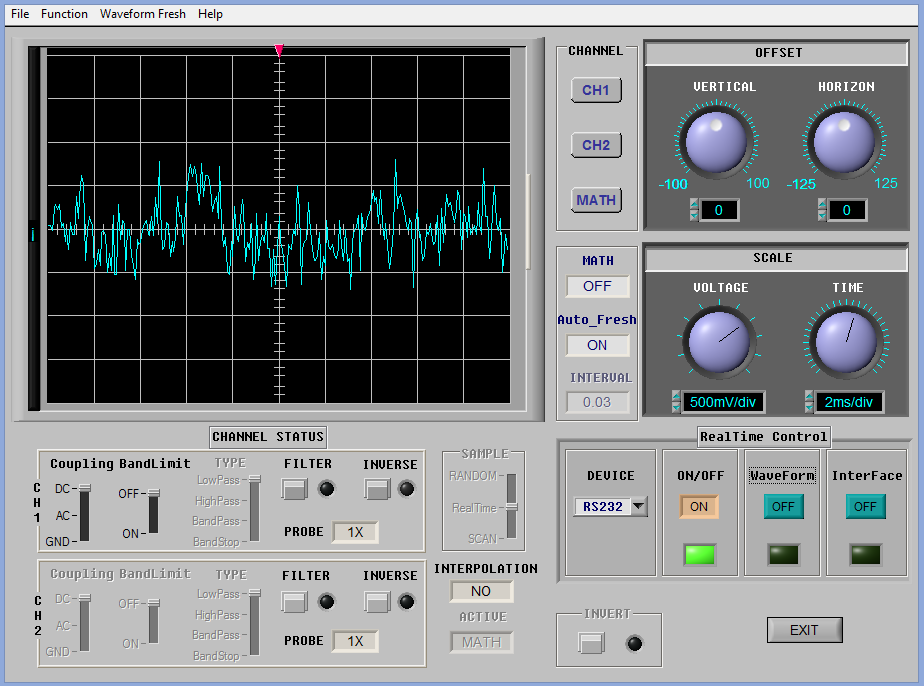Image resolution: width=924 pixels, height=686 pixels.
Task: Click the INTERPOLATION NO button
Action: click(481, 591)
